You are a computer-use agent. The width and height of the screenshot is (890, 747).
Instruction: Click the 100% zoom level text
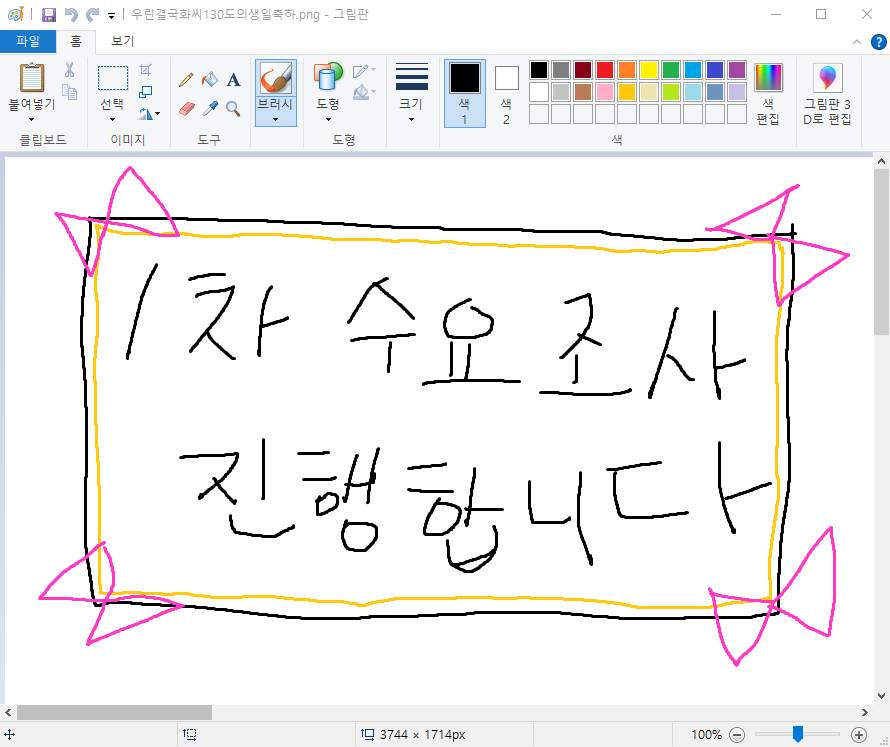(706, 735)
